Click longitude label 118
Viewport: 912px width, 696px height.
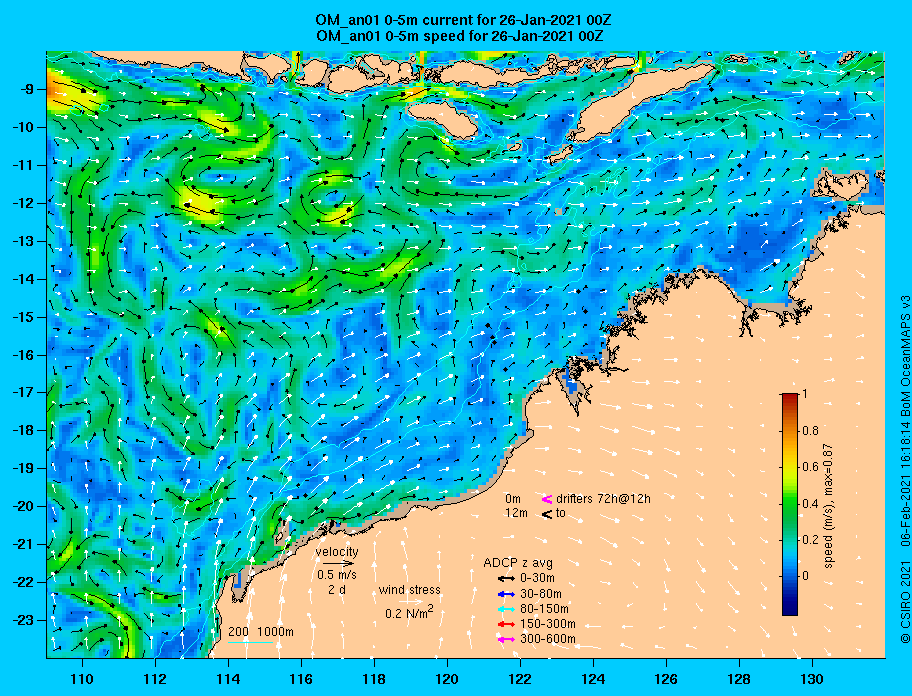pyautogui.click(x=374, y=679)
